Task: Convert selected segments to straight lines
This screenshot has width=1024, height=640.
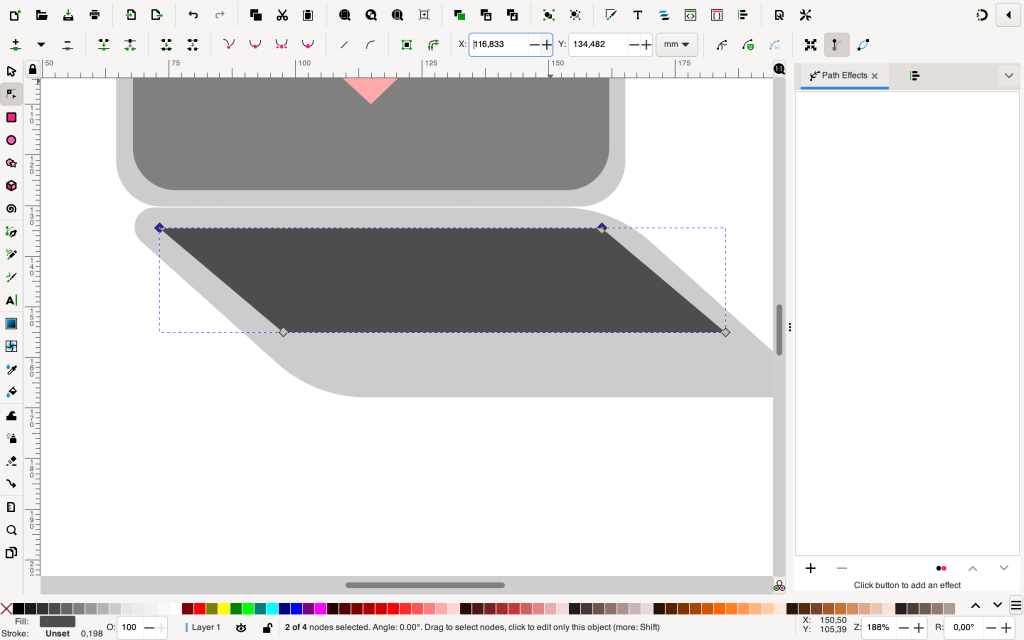Action: point(344,44)
